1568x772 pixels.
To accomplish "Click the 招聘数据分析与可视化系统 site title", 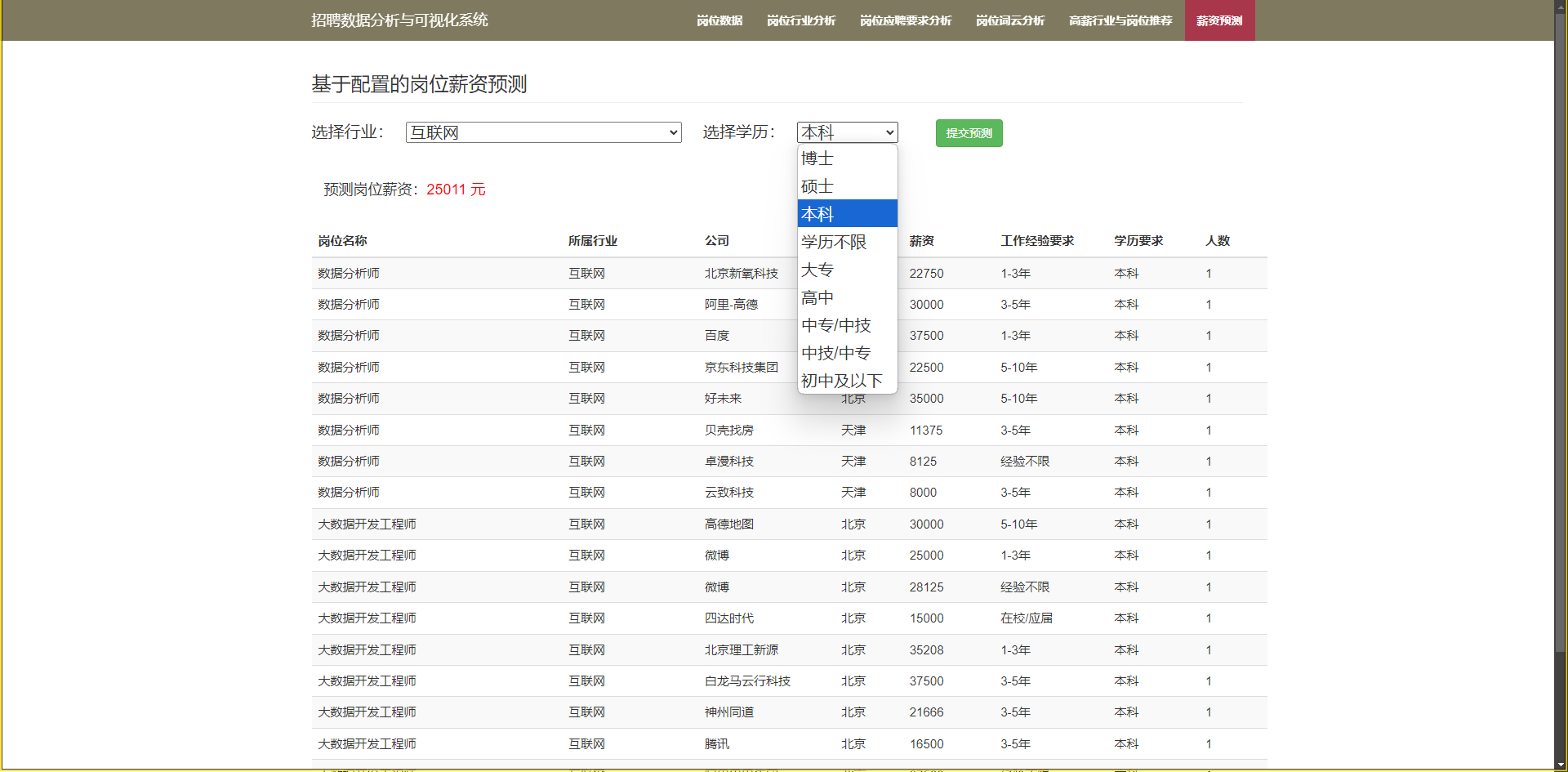I will click(399, 20).
